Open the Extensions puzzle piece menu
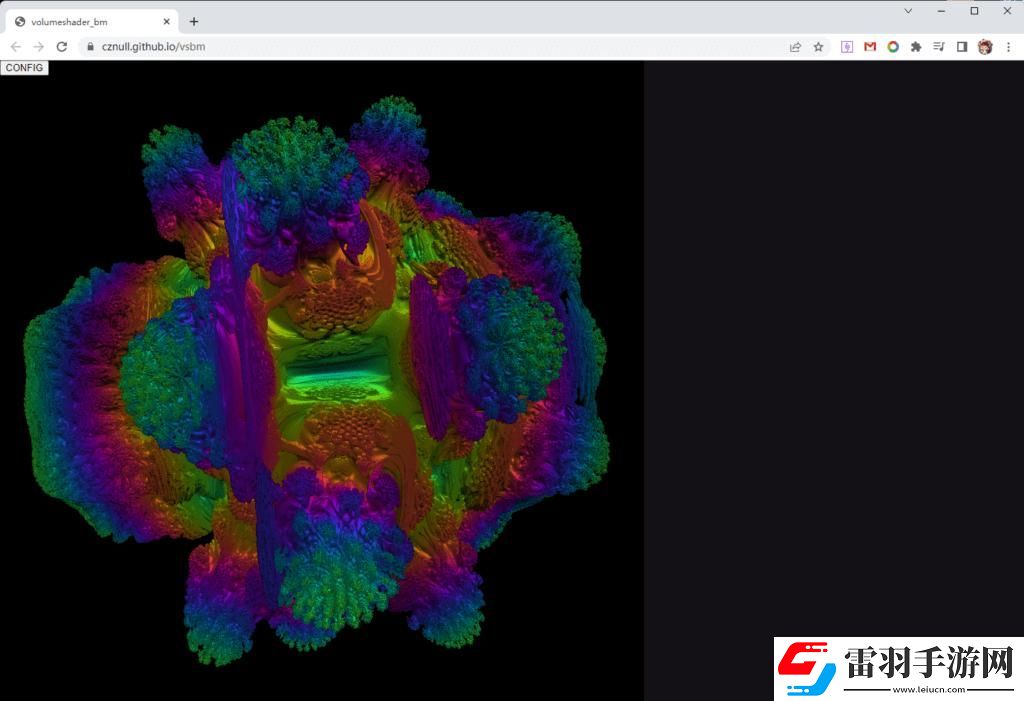The width and height of the screenshot is (1024, 701). tap(918, 46)
